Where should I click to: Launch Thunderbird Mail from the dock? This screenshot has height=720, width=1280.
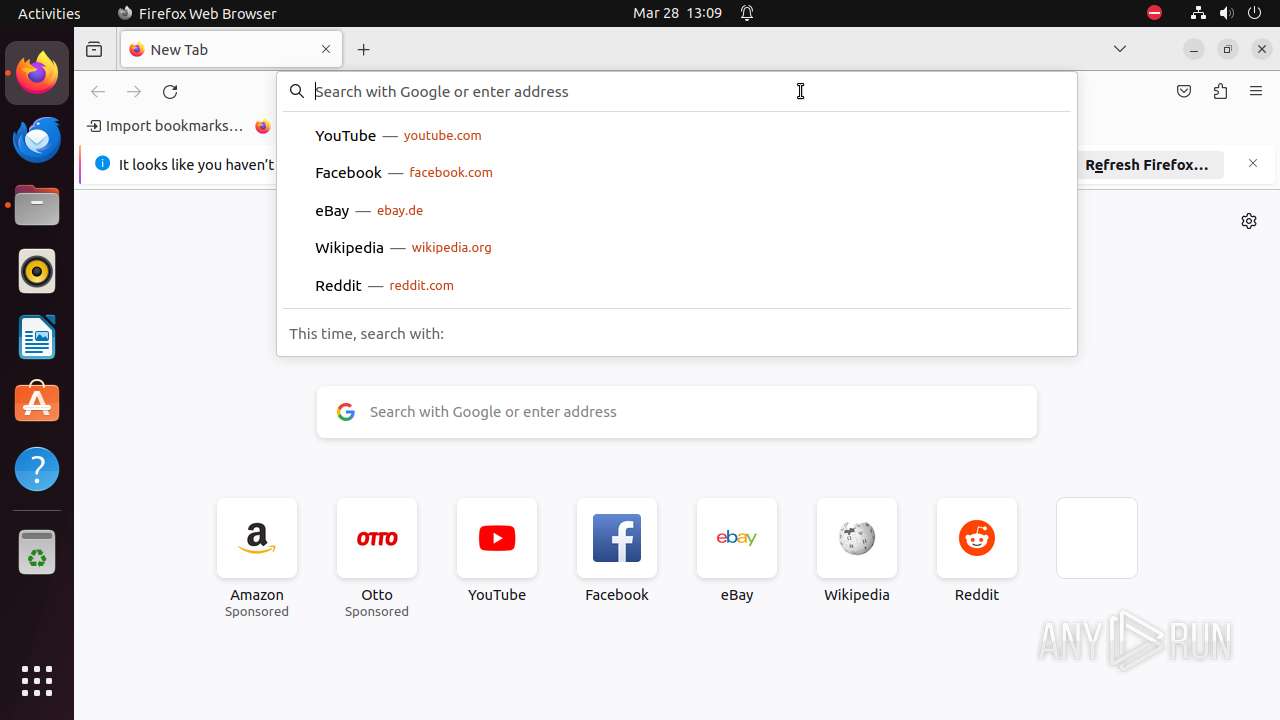[37, 139]
